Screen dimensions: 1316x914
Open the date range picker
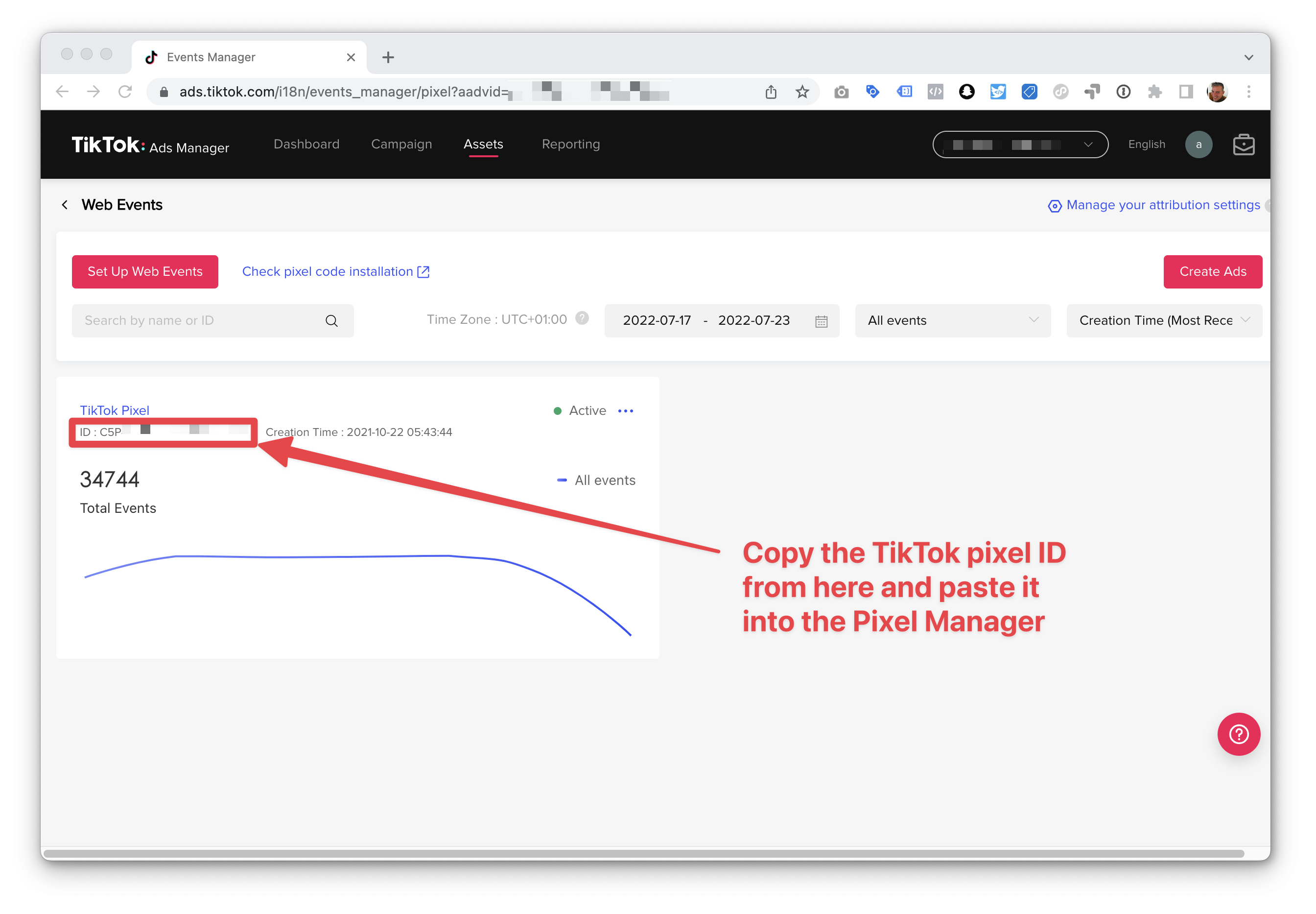(721, 321)
